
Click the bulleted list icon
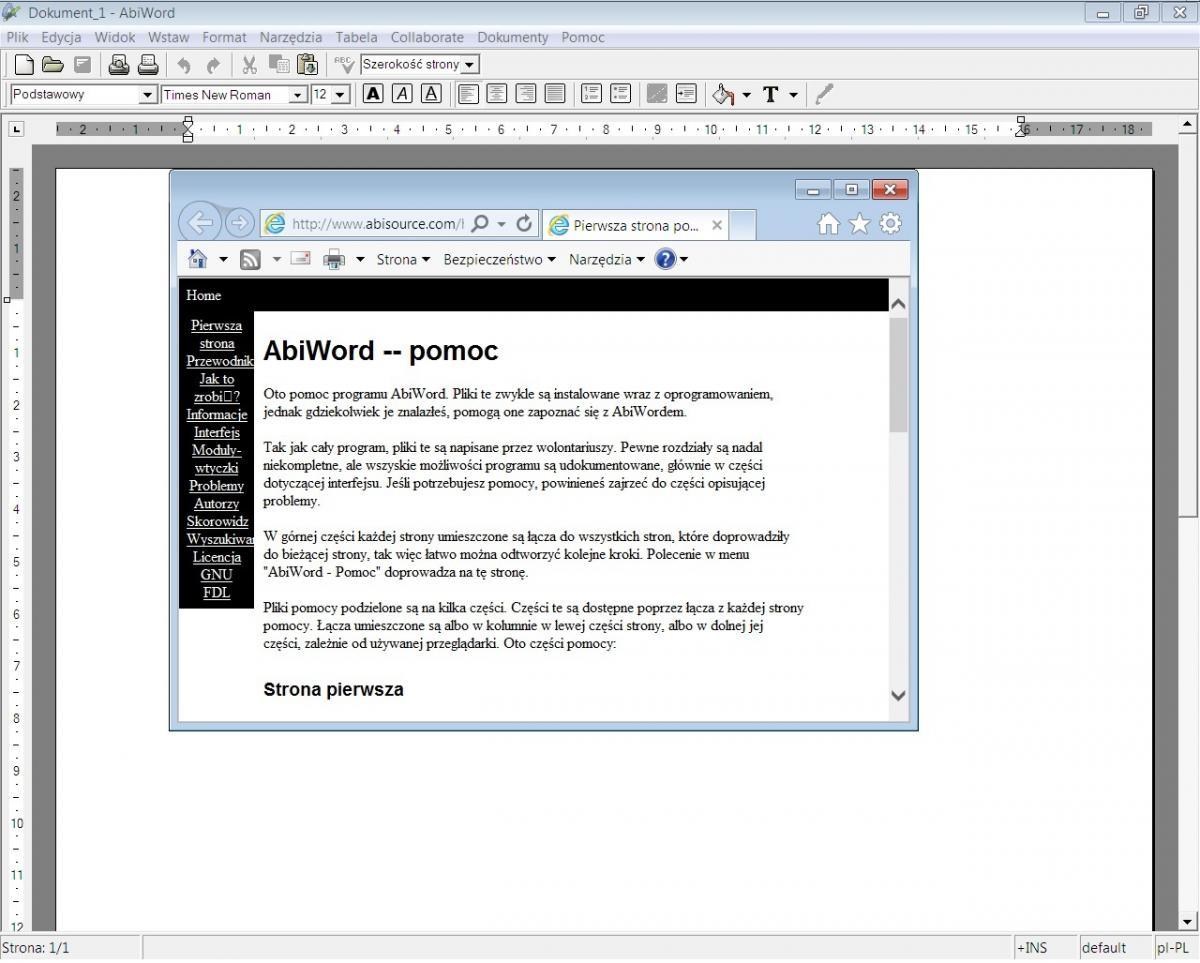point(621,94)
